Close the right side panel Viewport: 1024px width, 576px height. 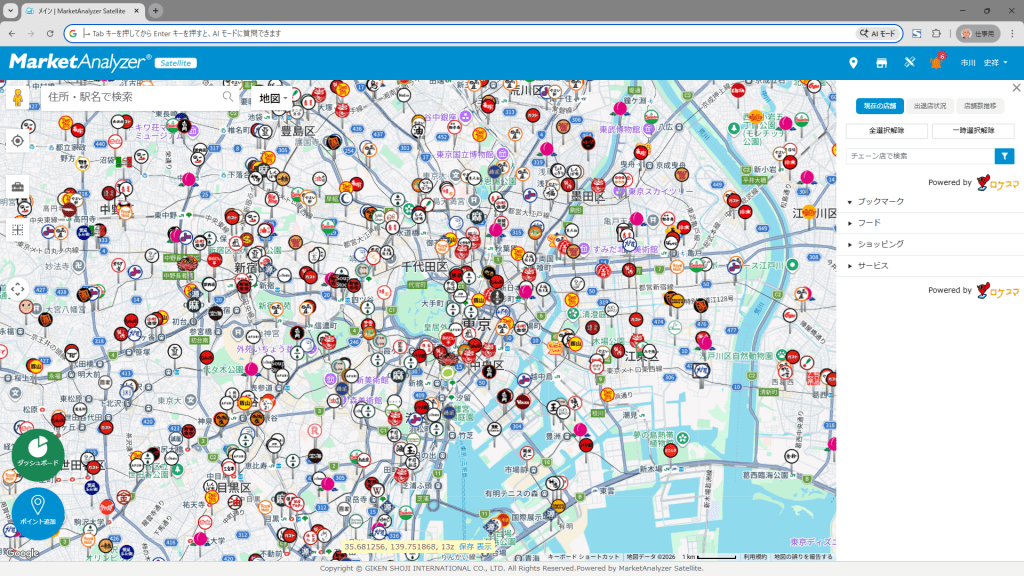pos(1016,88)
